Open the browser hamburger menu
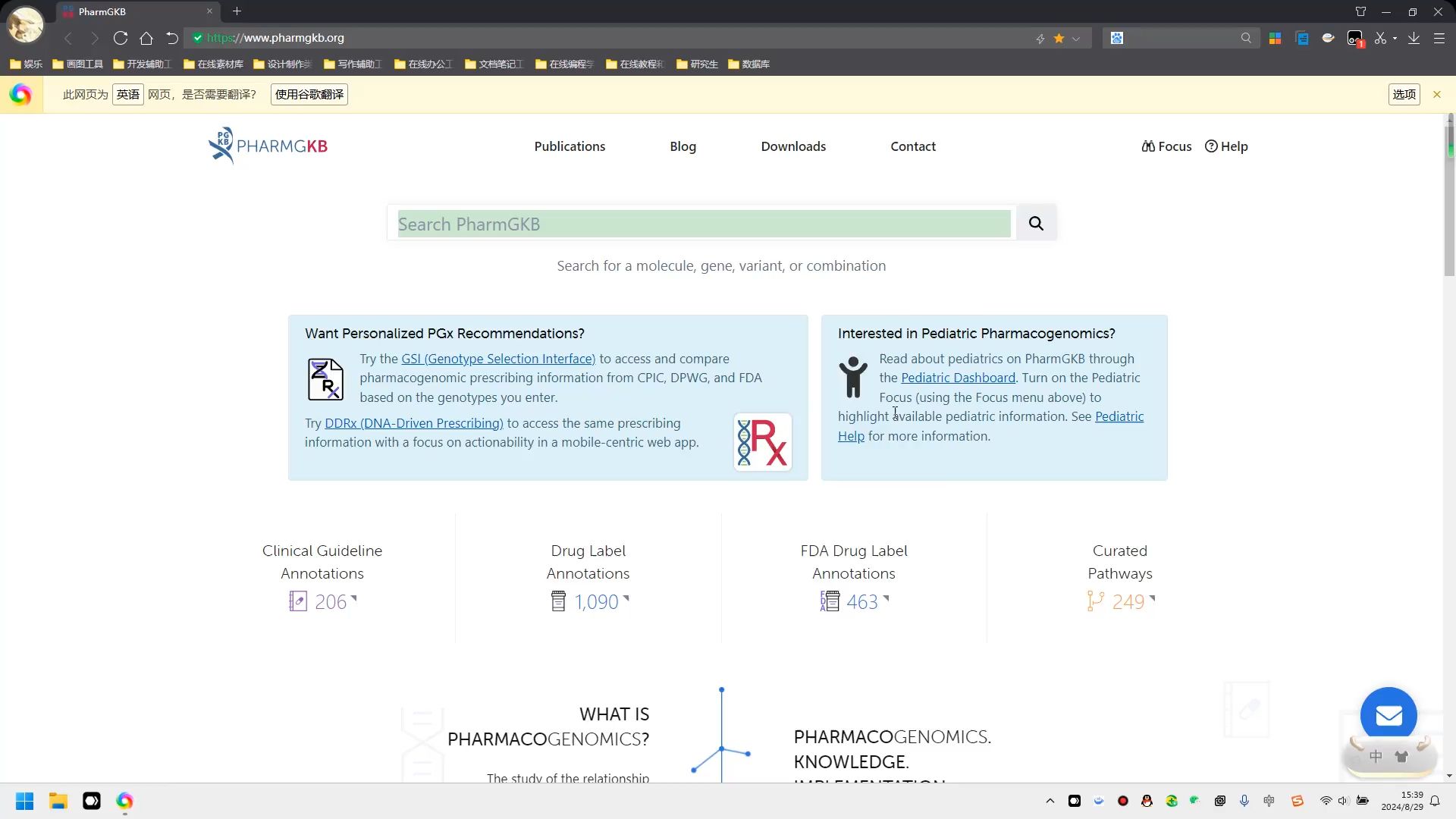1456x819 pixels. [1439, 38]
